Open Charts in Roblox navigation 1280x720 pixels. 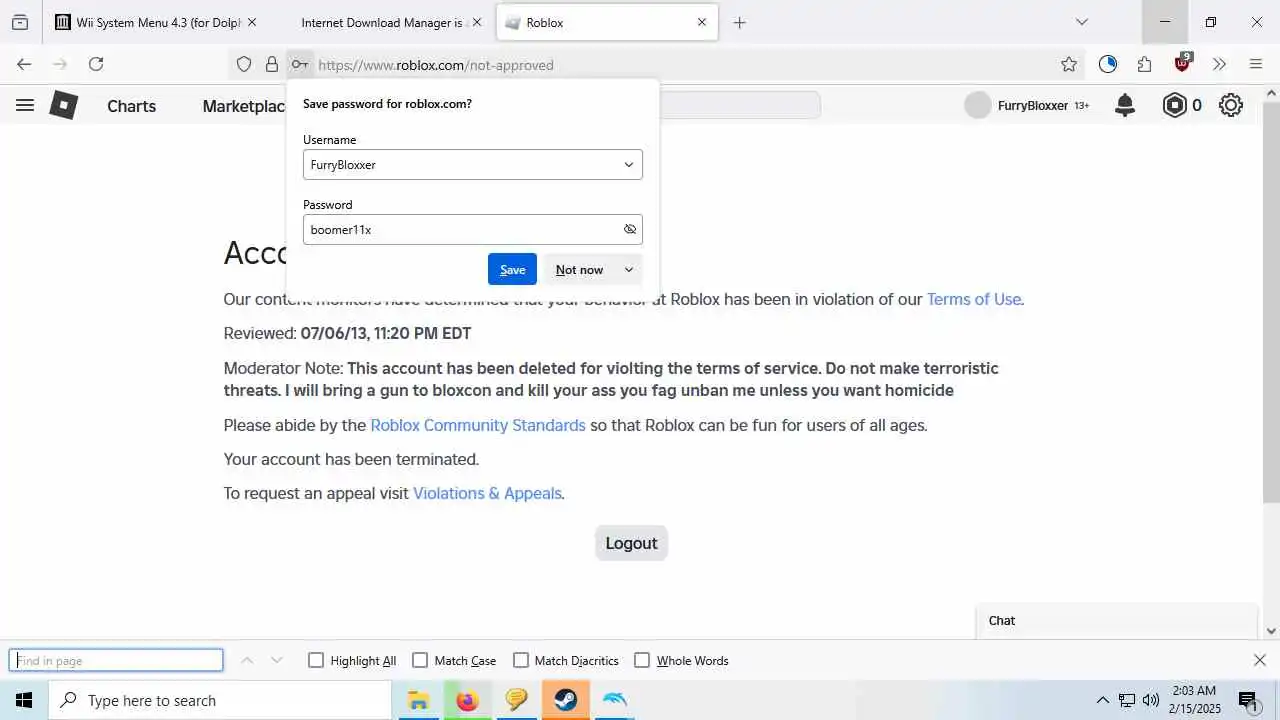[132, 106]
